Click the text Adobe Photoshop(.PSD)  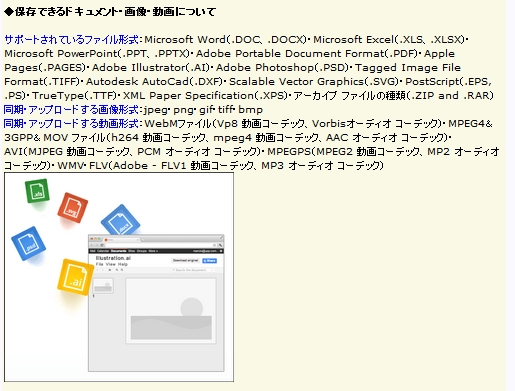tap(282, 68)
